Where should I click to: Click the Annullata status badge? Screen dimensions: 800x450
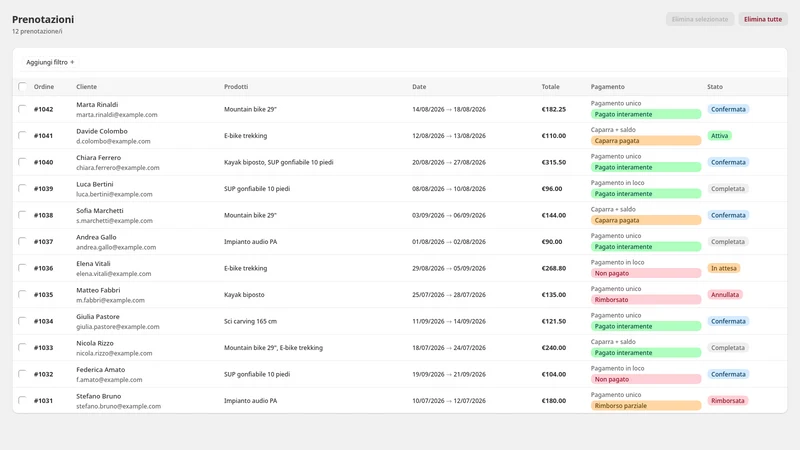click(725, 295)
